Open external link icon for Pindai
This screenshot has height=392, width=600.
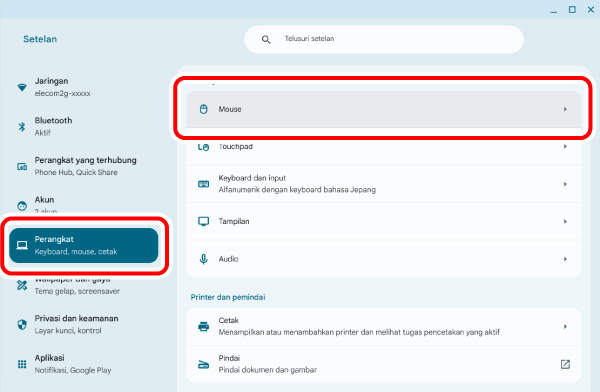pos(565,364)
